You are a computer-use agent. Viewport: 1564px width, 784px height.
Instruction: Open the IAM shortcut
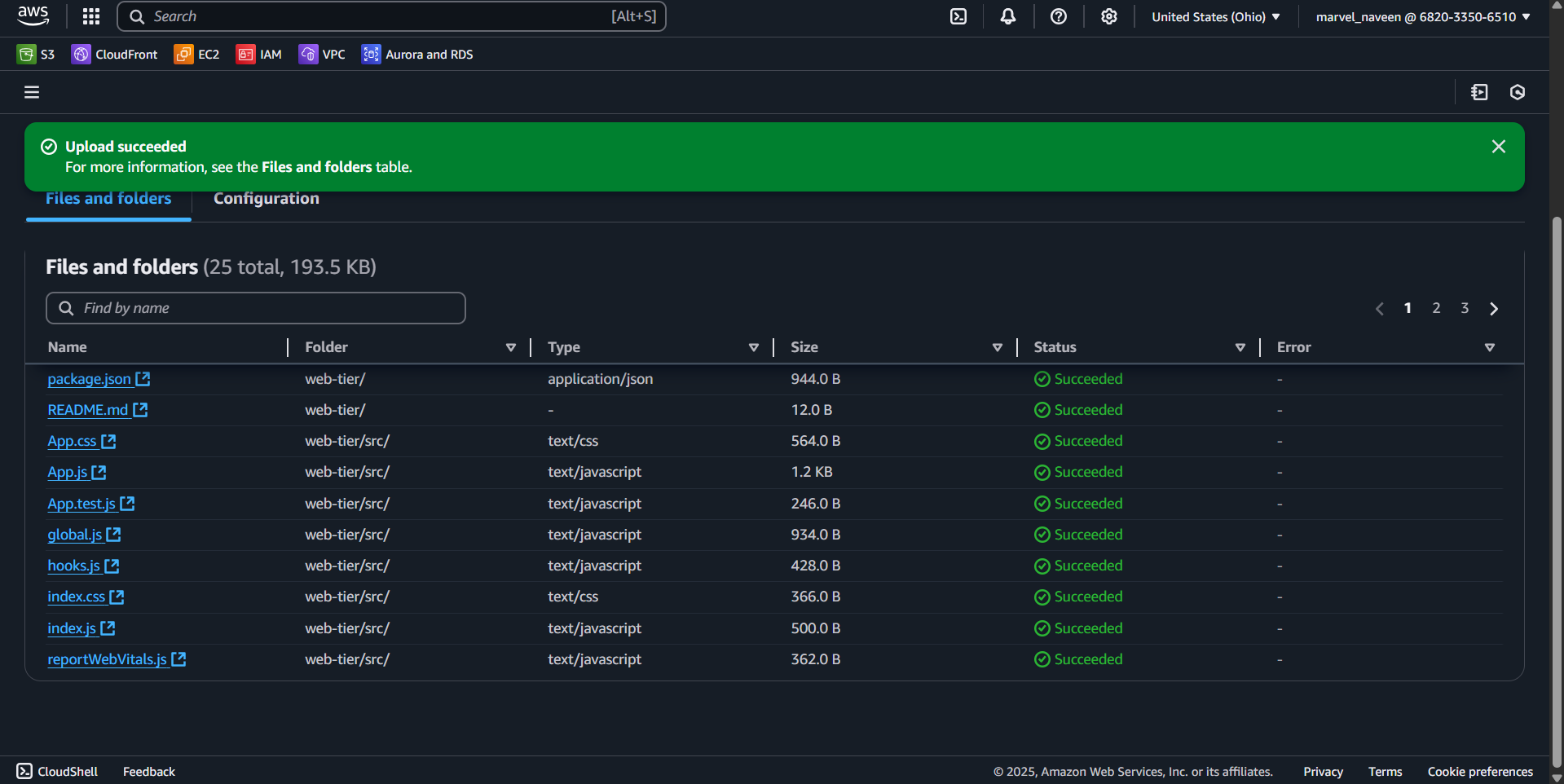(x=258, y=55)
